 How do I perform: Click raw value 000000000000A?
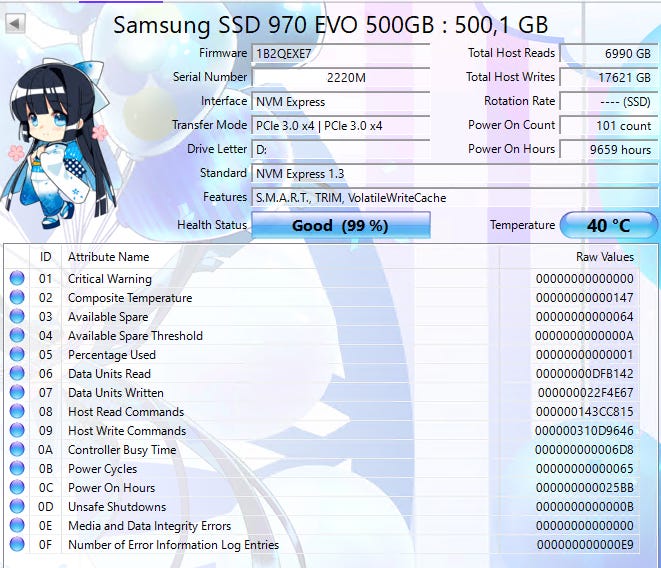(585, 336)
